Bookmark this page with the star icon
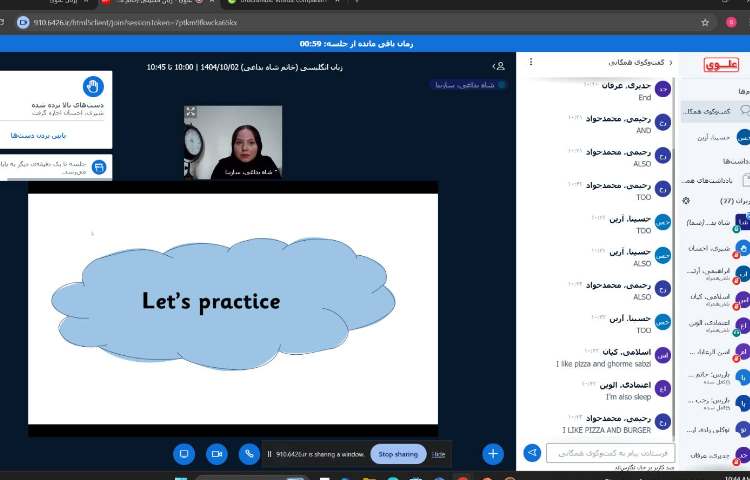Image resolution: width=750 pixels, height=480 pixels. [x=704, y=21]
